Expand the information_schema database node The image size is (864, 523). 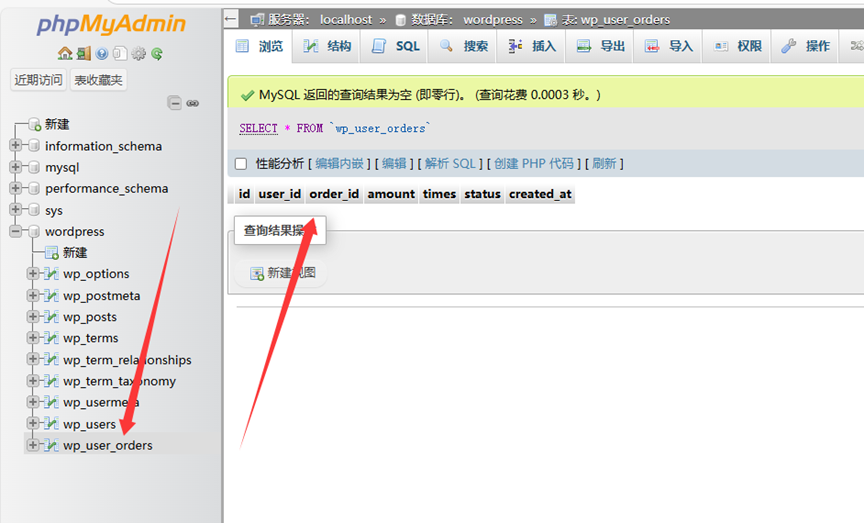(x=16, y=145)
